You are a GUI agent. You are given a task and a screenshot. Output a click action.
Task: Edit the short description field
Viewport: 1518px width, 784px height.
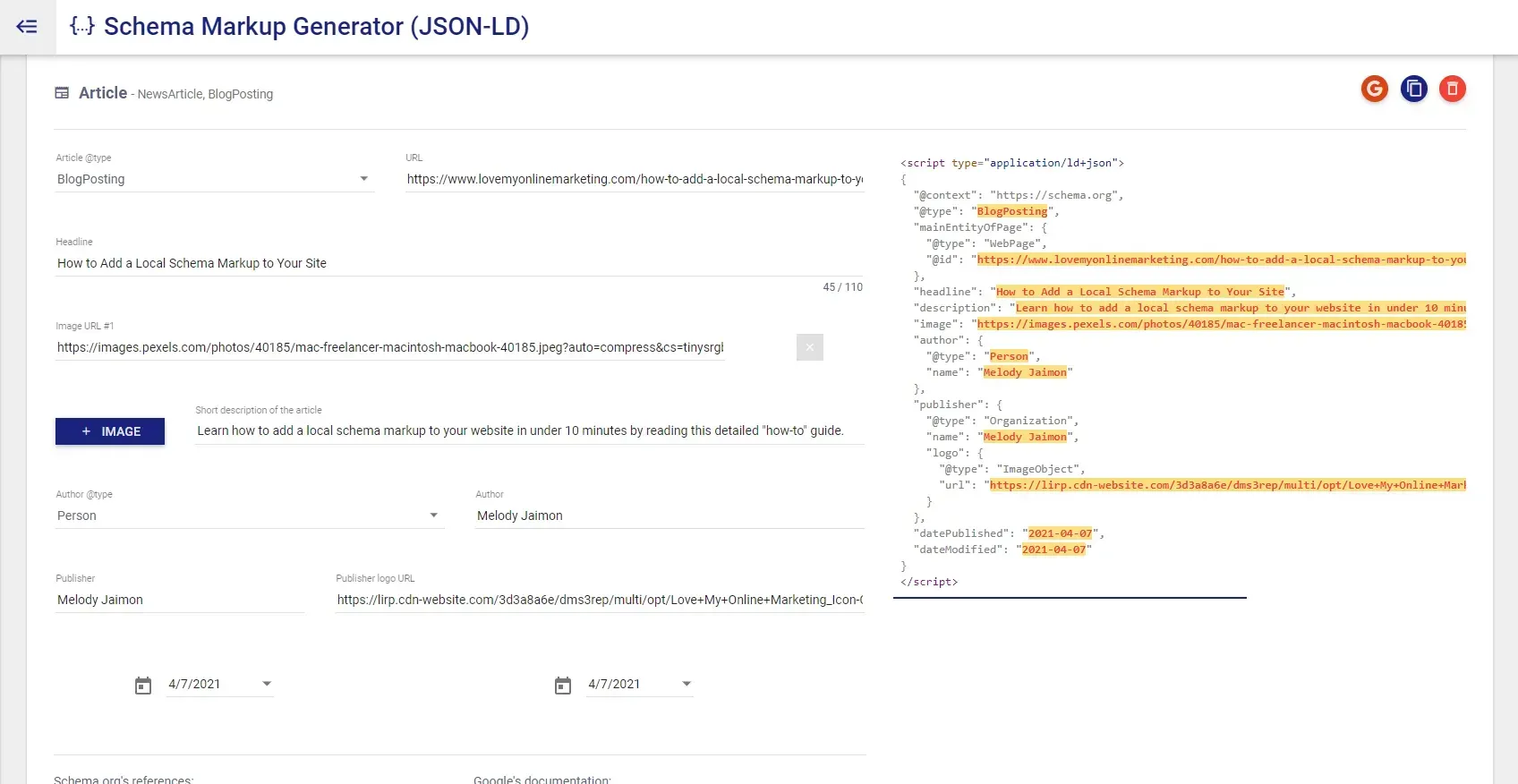click(x=530, y=430)
